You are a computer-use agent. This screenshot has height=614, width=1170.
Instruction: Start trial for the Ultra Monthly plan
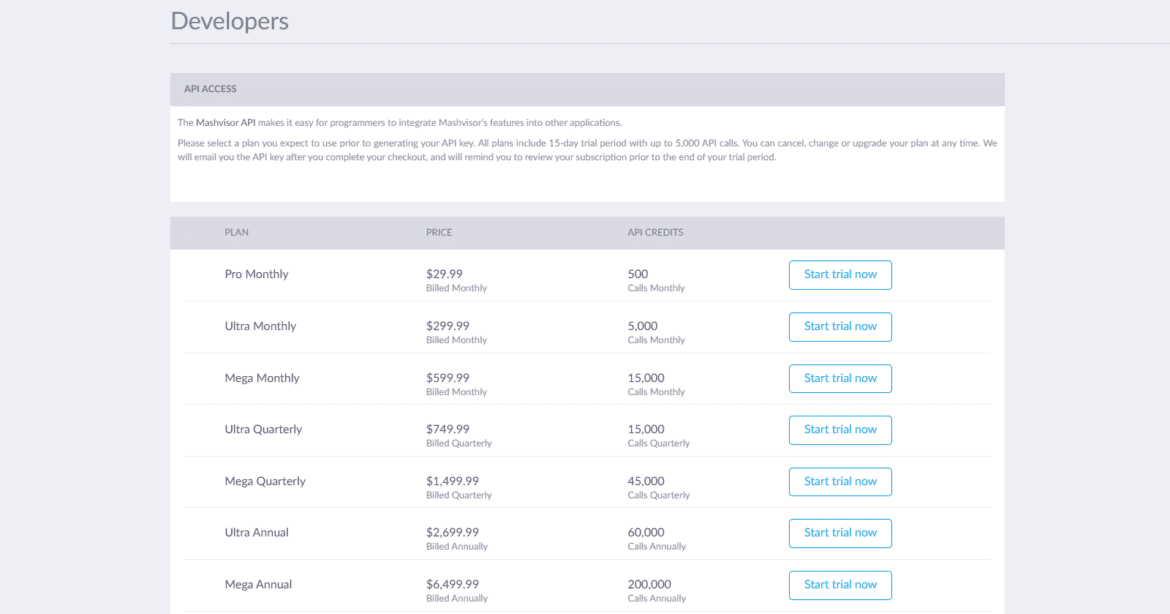840,326
